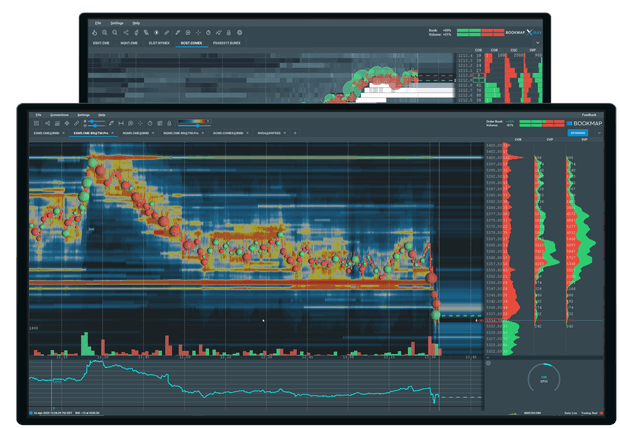Image resolution: width=620 pixels, height=428 pixels.
Task: Click the measure span icon in the front toolbar
Action: pyautogui.click(x=121, y=123)
